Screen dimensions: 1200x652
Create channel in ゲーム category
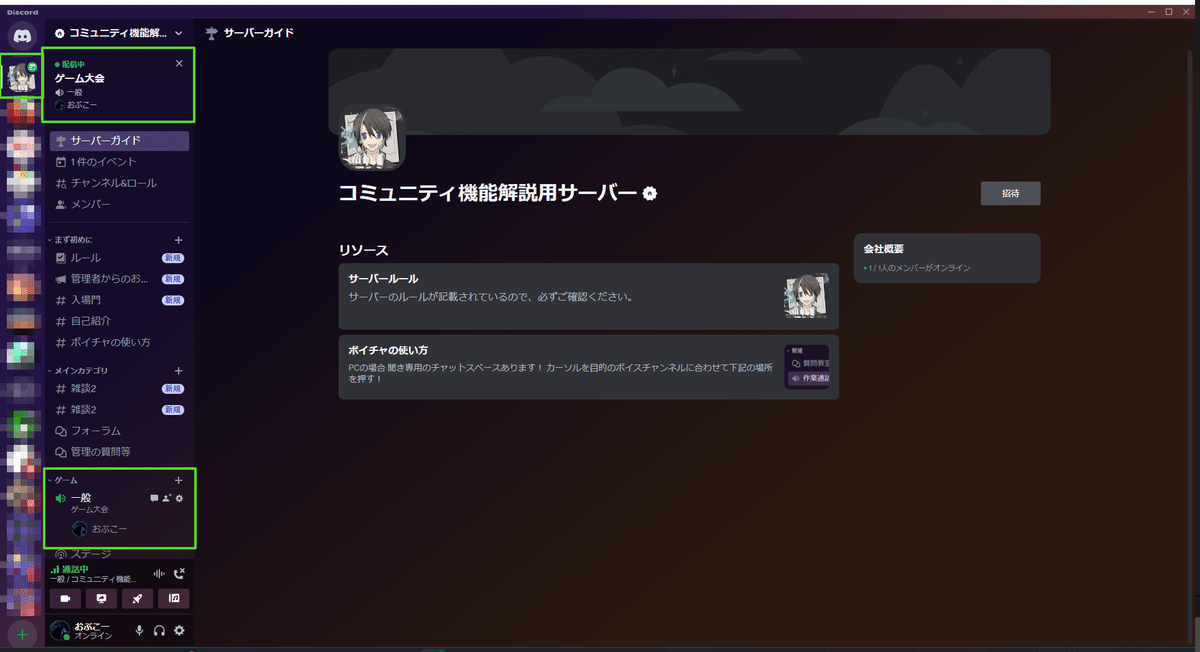[x=179, y=480]
